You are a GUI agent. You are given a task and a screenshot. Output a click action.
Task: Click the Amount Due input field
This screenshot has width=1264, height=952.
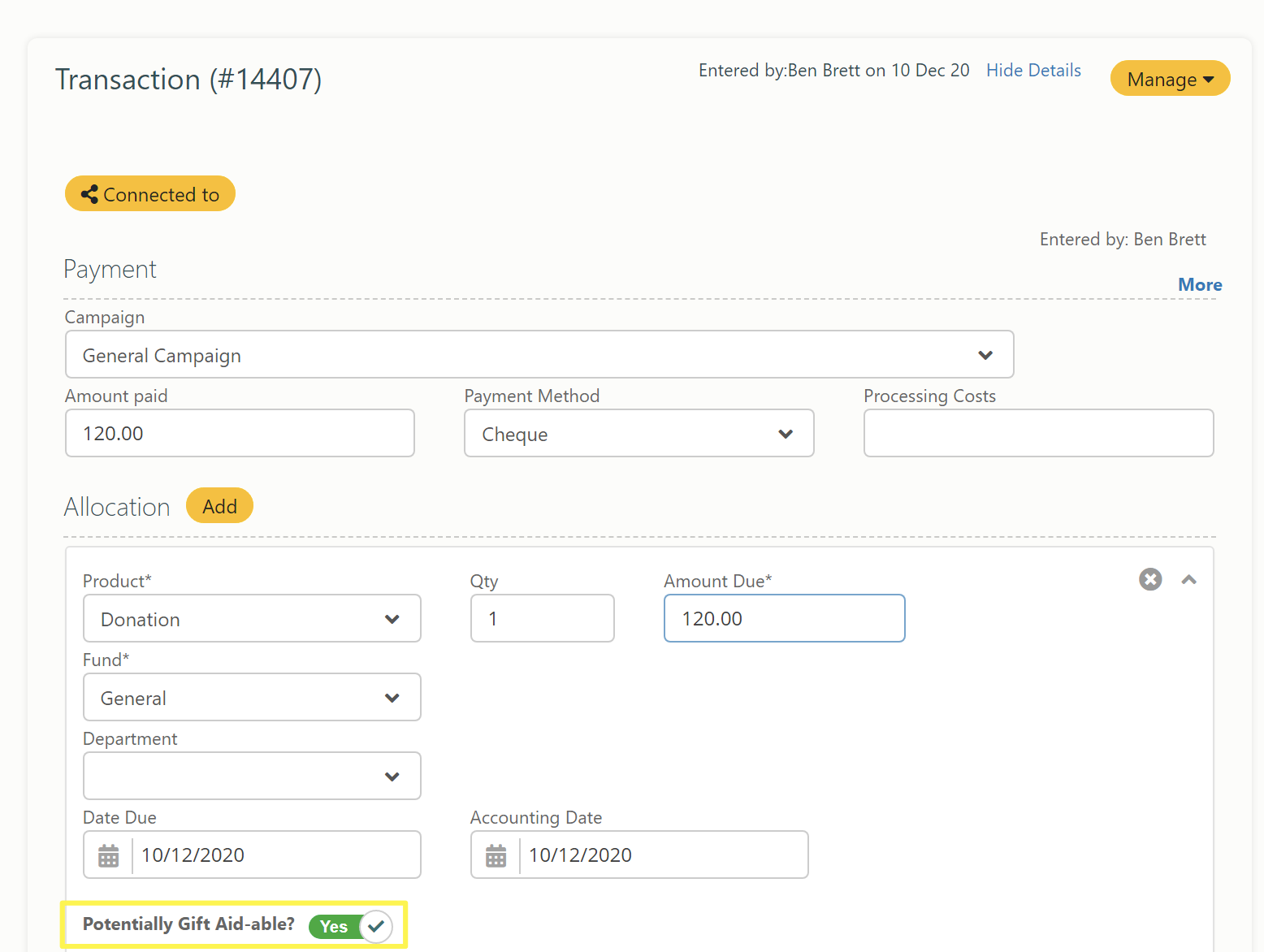pos(784,618)
